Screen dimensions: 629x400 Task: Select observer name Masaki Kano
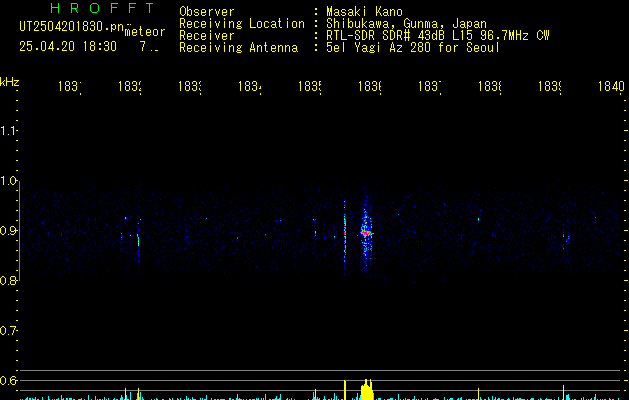pyautogui.click(x=364, y=11)
